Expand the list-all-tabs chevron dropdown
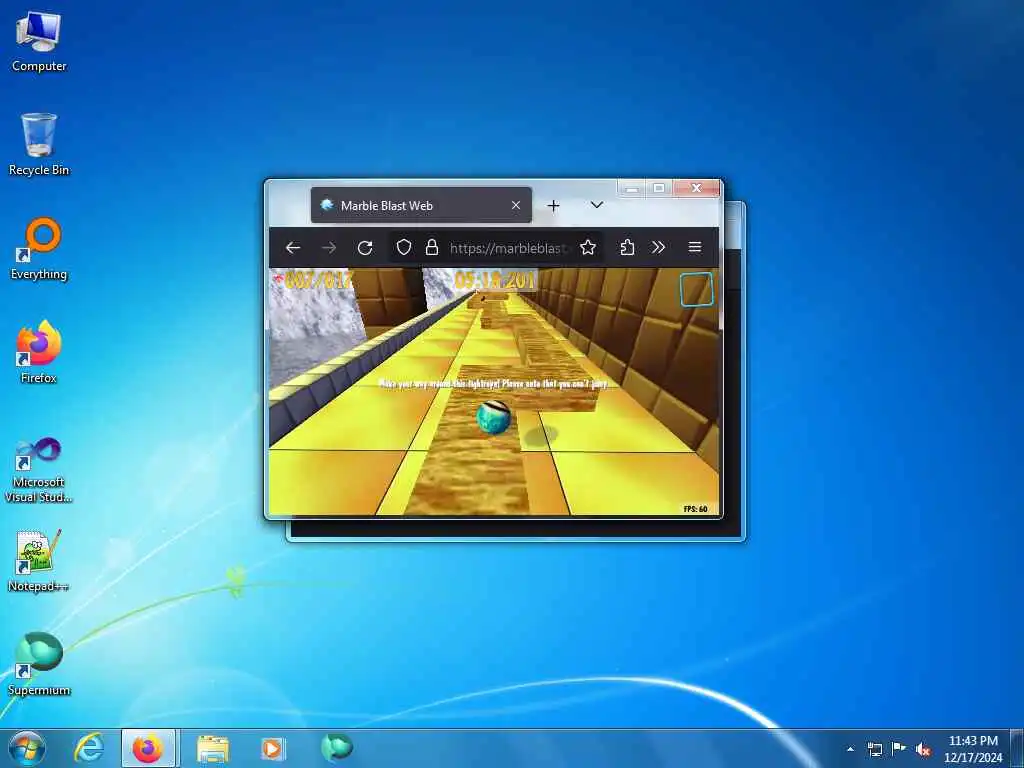This screenshot has height=768, width=1024. tap(596, 205)
